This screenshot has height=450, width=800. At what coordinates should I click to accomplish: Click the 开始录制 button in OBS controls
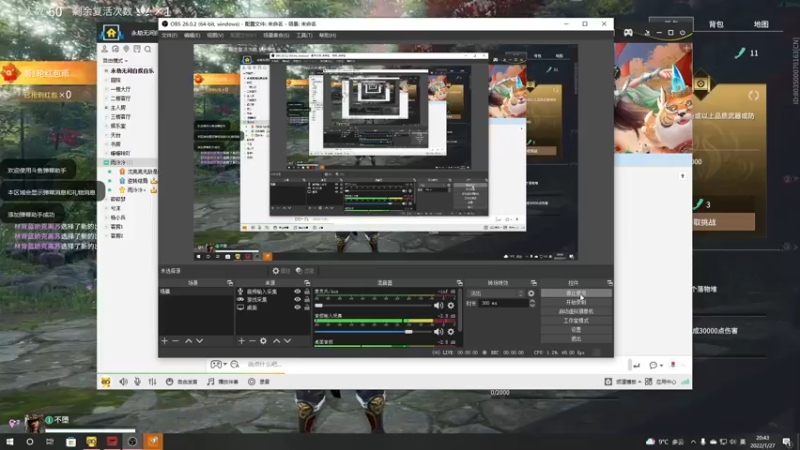(576, 302)
